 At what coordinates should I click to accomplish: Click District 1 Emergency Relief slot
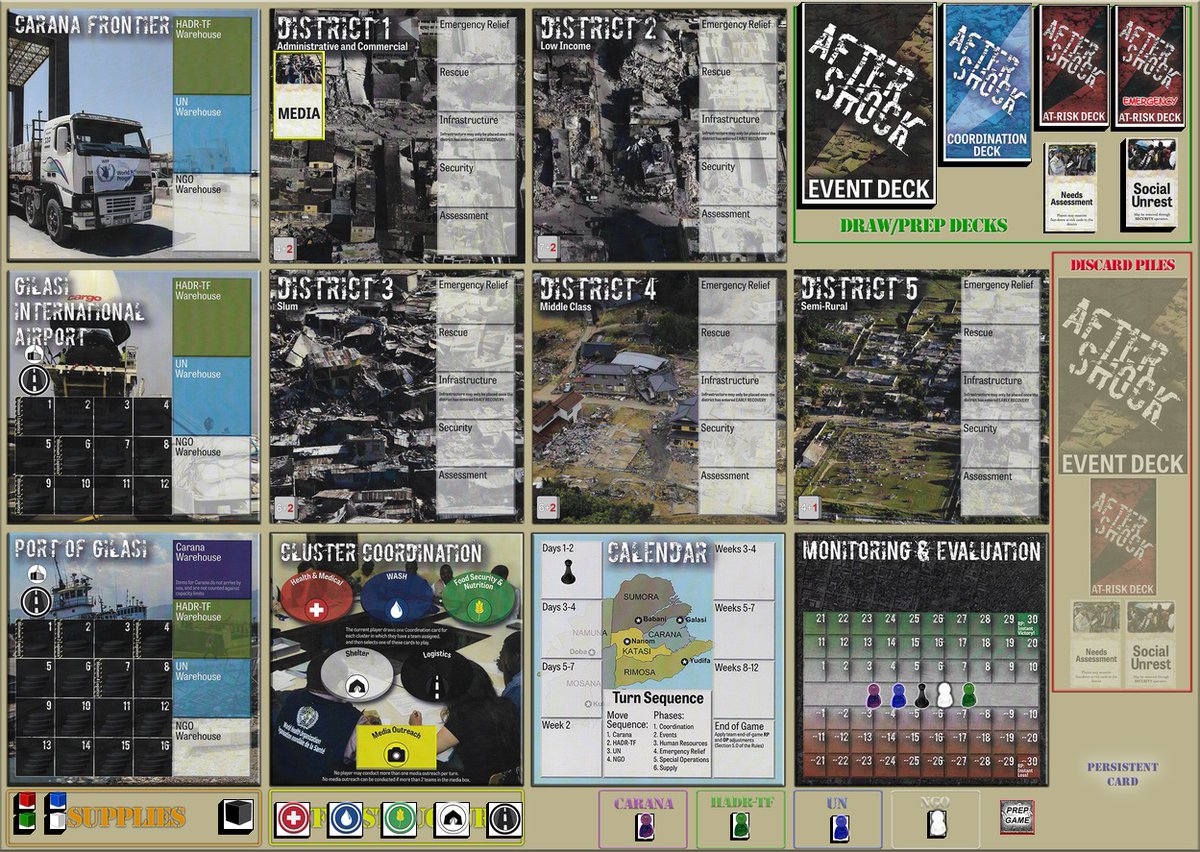[x=478, y=38]
